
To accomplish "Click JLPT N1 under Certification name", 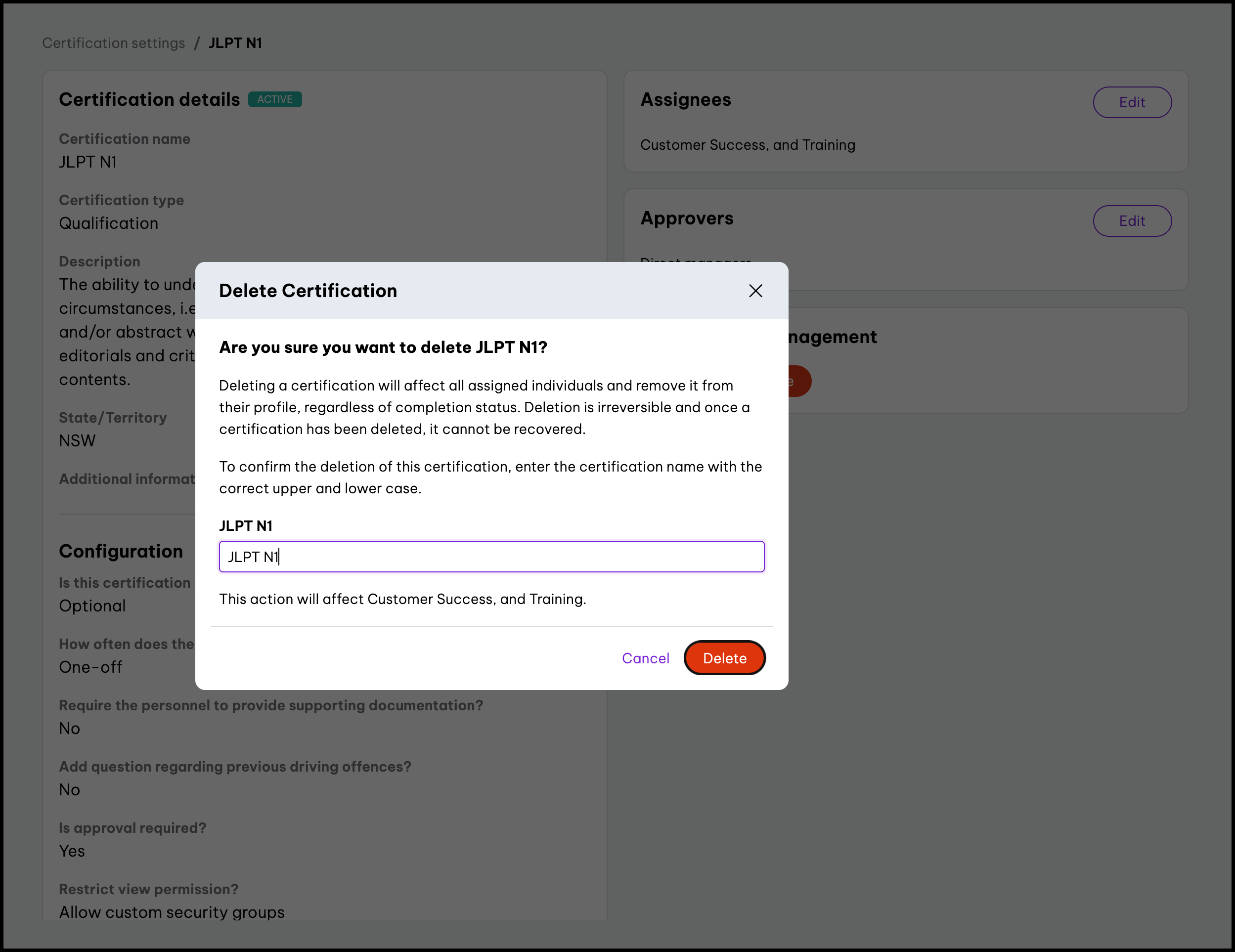I will [88, 162].
